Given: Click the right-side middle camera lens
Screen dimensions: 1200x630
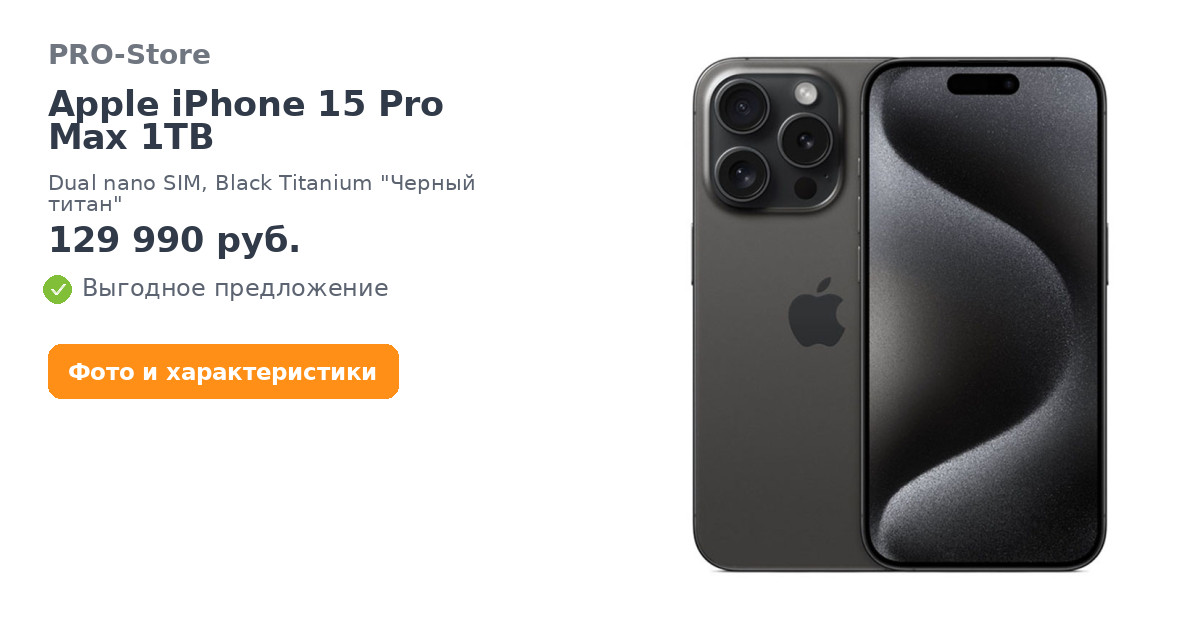Looking at the screenshot, I should [x=805, y=140].
